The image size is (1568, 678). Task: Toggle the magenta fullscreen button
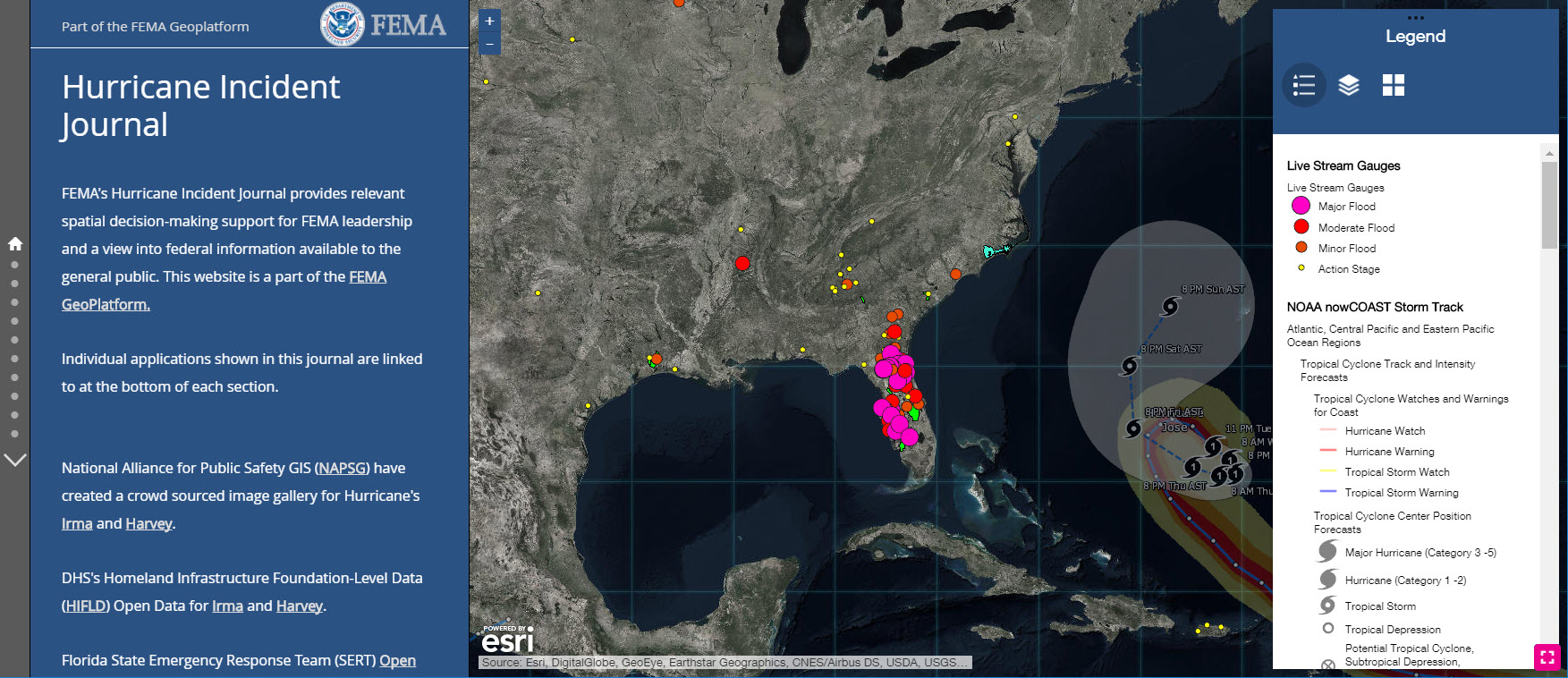[1547, 657]
